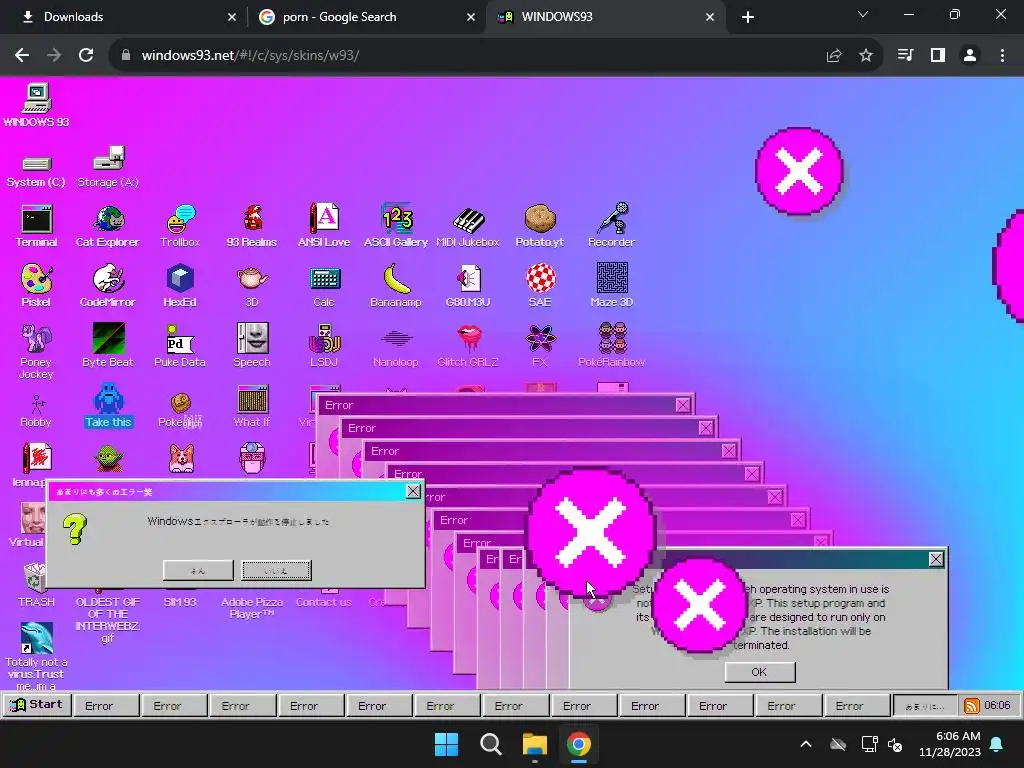
Task: Open Chrome media controls icon
Action: pyautogui.click(x=906, y=56)
